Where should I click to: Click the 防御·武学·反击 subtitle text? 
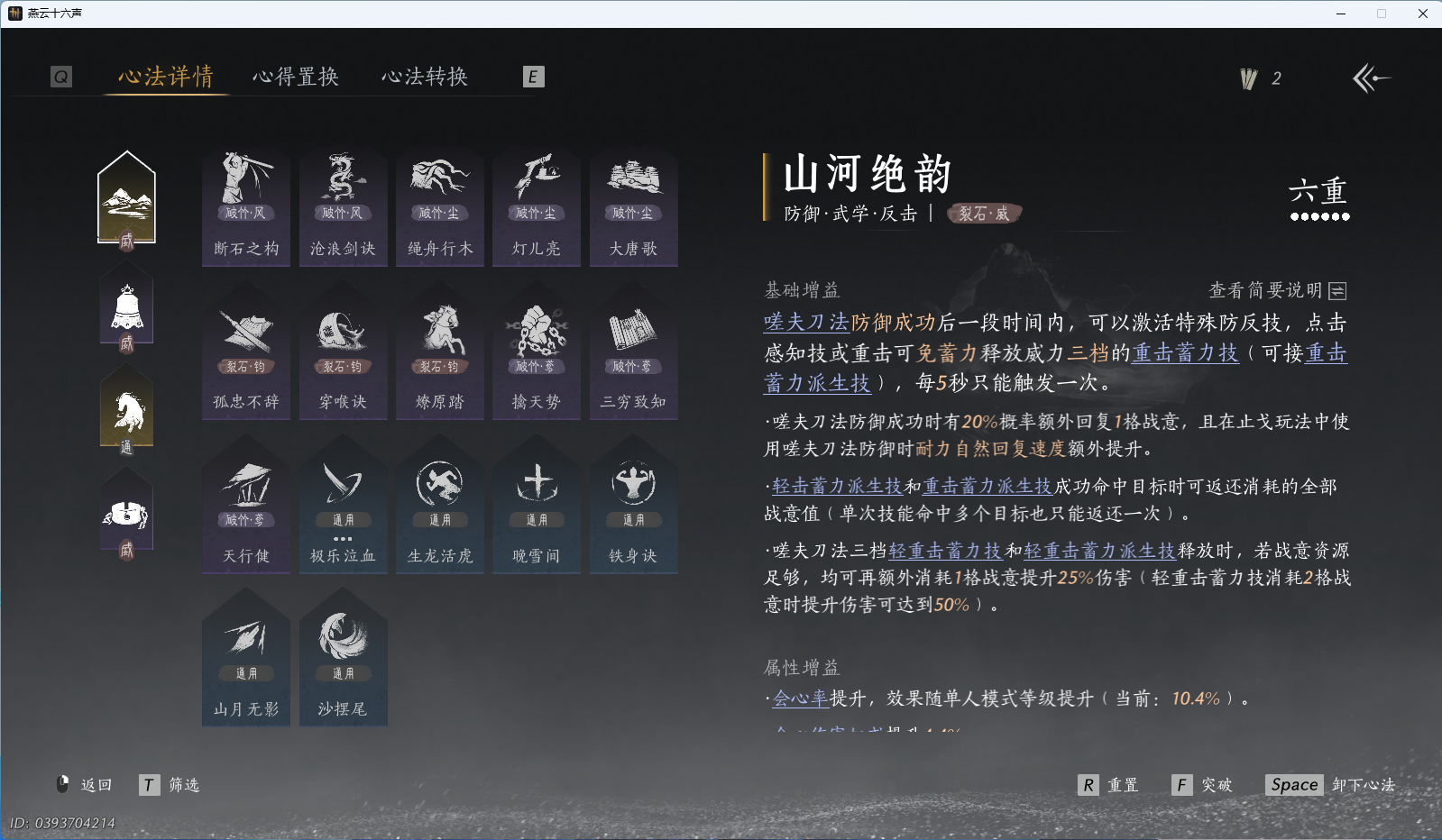tap(851, 214)
